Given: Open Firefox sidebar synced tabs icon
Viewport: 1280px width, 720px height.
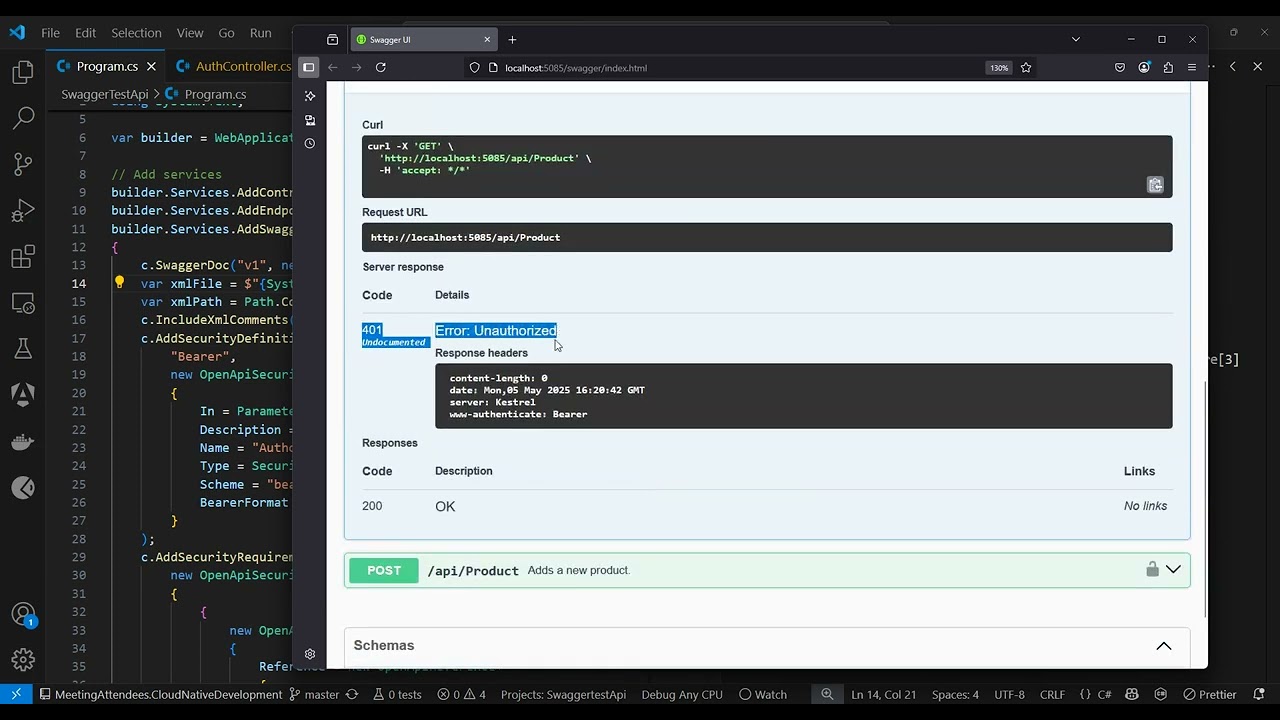Looking at the screenshot, I should coord(310,120).
